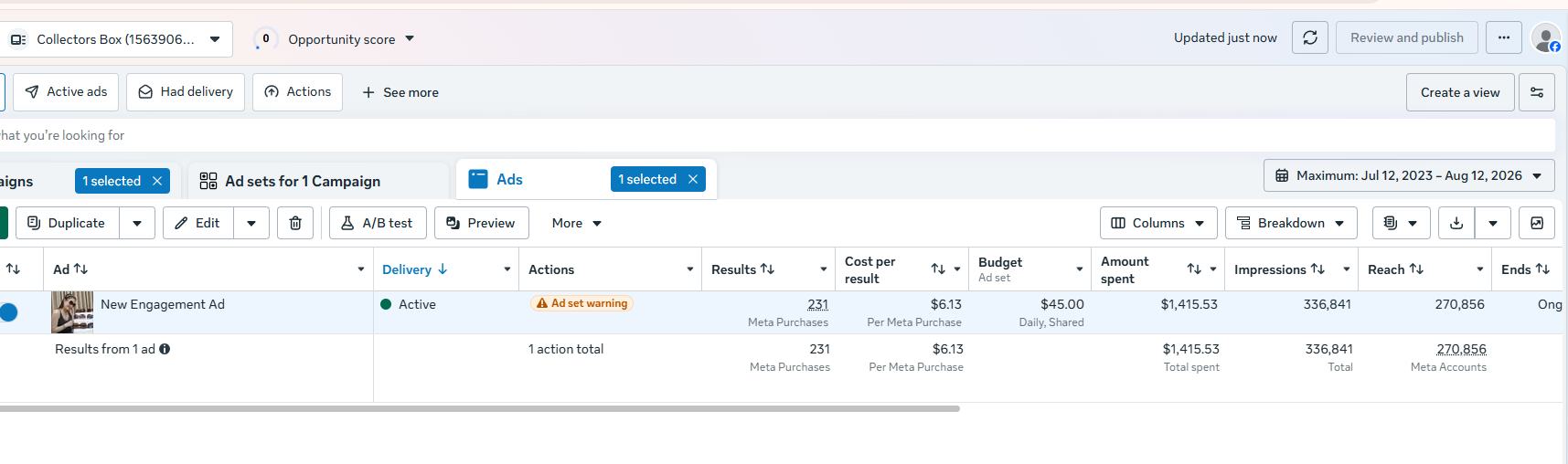Open the info icon beside Results from 1 ad
The height and width of the screenshot is (464, 1568).
(x=165, y=349)
